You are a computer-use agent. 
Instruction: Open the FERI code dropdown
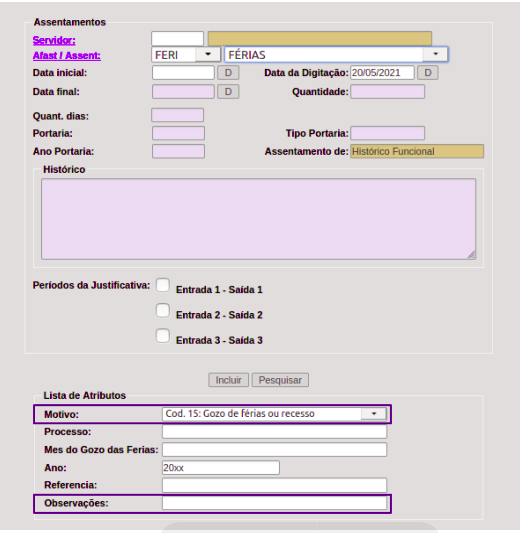[x=208, y=54]
